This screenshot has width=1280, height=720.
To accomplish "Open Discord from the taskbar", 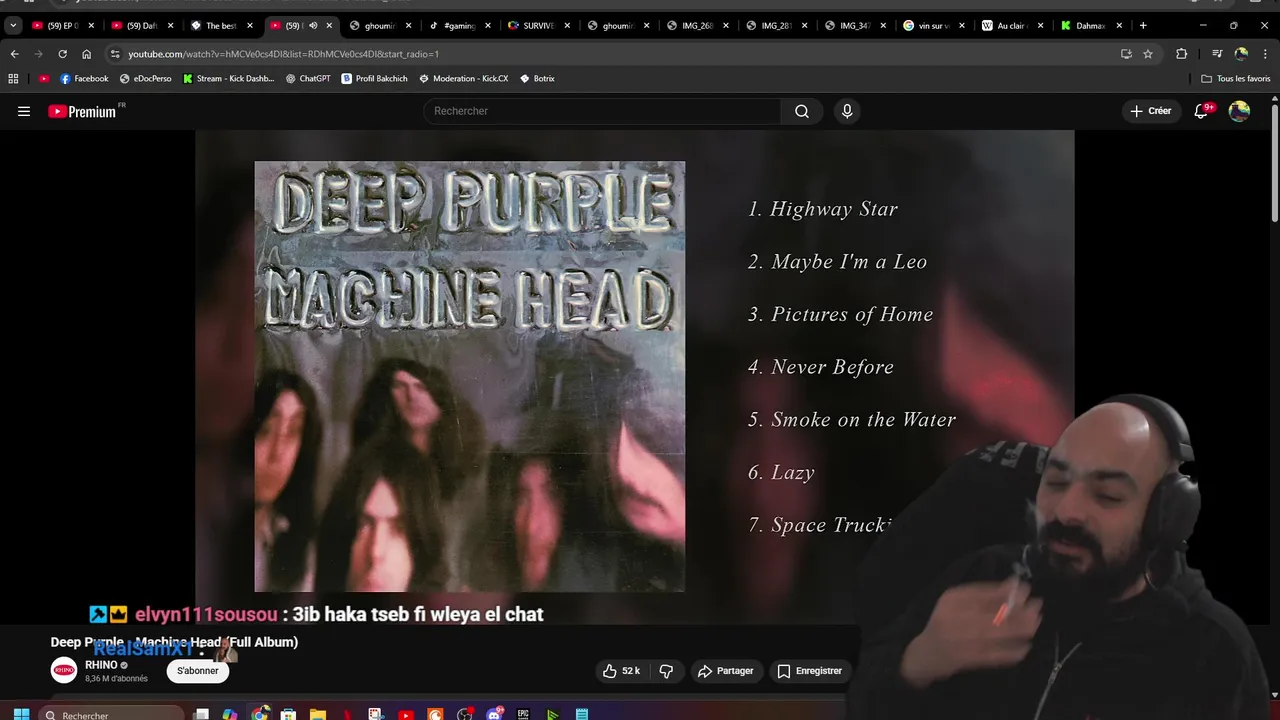I will 494,714.
